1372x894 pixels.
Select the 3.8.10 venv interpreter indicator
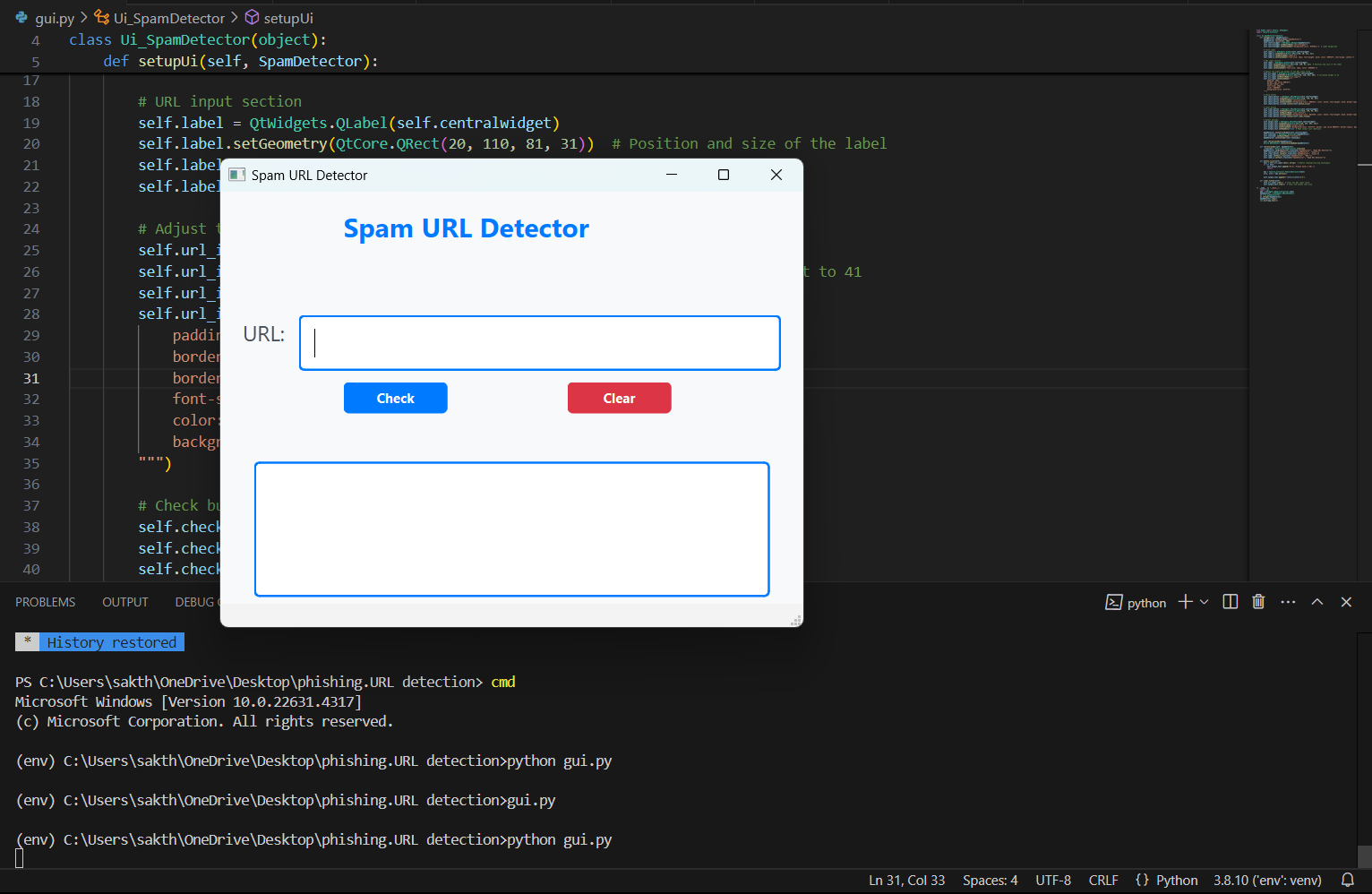pos(1267,881)
